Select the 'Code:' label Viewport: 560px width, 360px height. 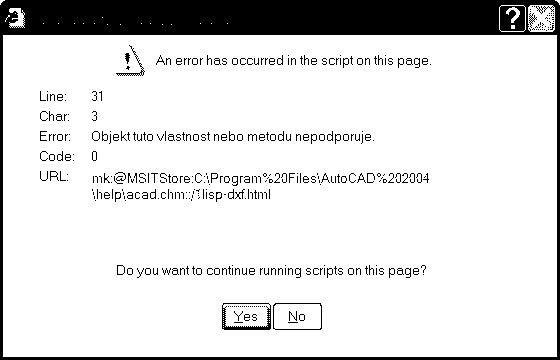(x=57, y=156)
